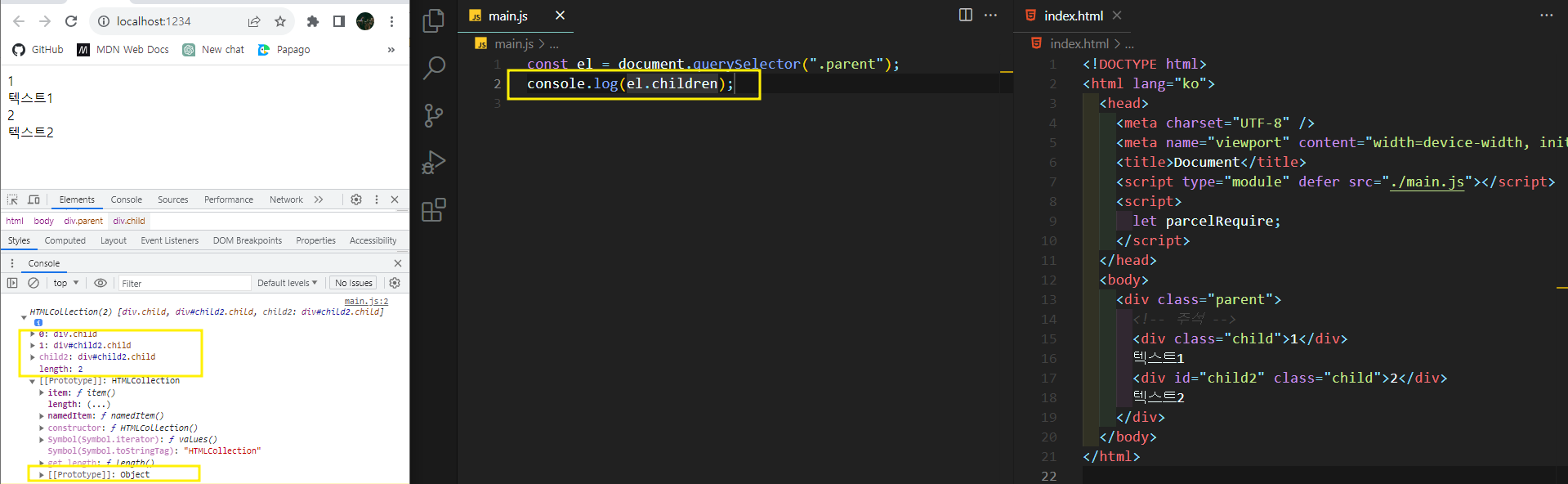Open the Extensions view in VS Code
Image resolution: width=1568 pixels, height=484 pixels.
click(x=434, y=210)
